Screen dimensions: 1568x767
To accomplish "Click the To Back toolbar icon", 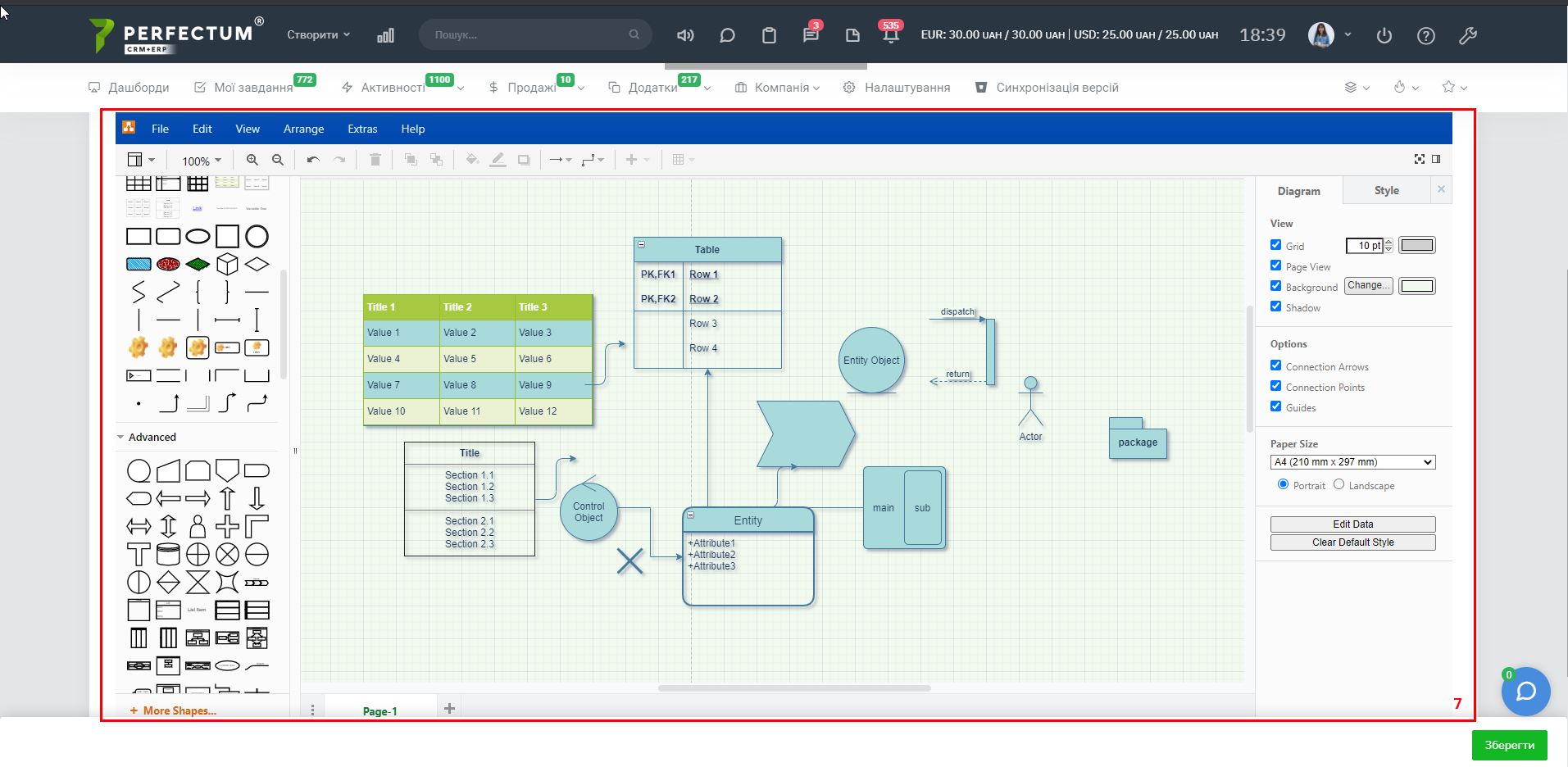I will 437,160.
